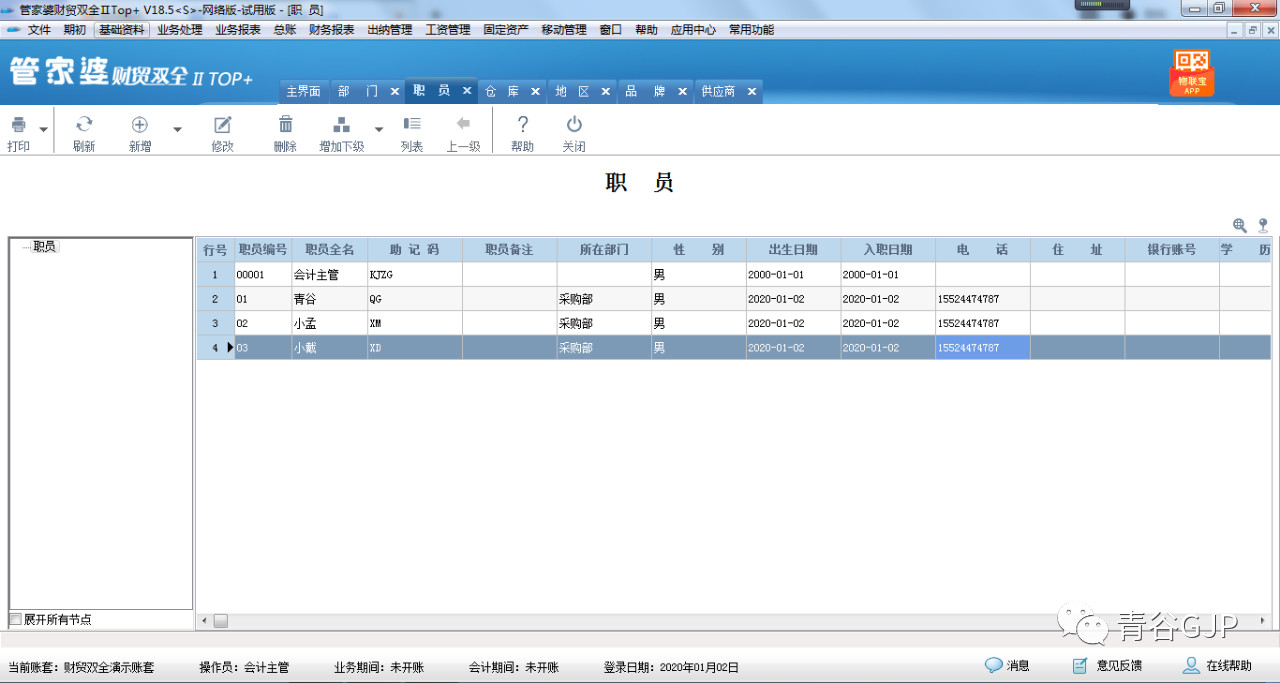Expand the dropdown arrow beside 增加下级
Image resolution: width=1280 pixels, height=683 pixels.
coord(379,130)
